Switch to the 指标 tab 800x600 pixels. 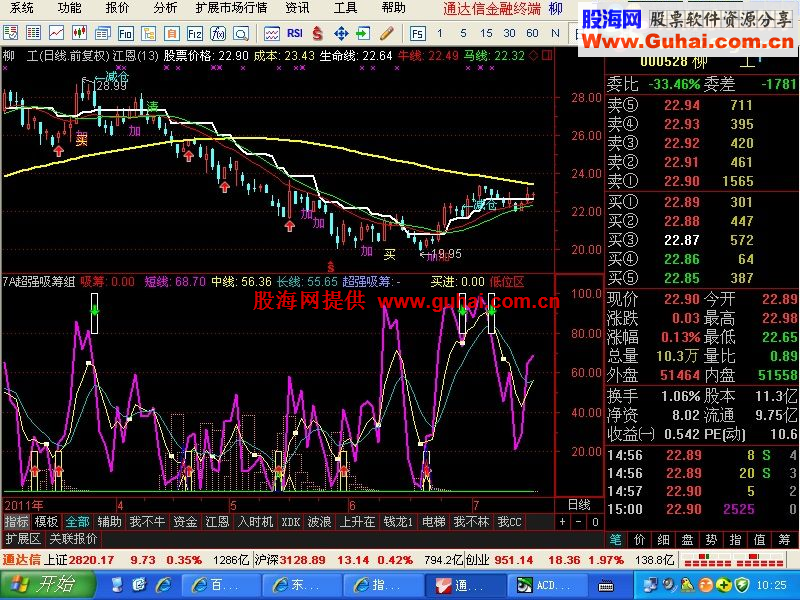[16, 521]
